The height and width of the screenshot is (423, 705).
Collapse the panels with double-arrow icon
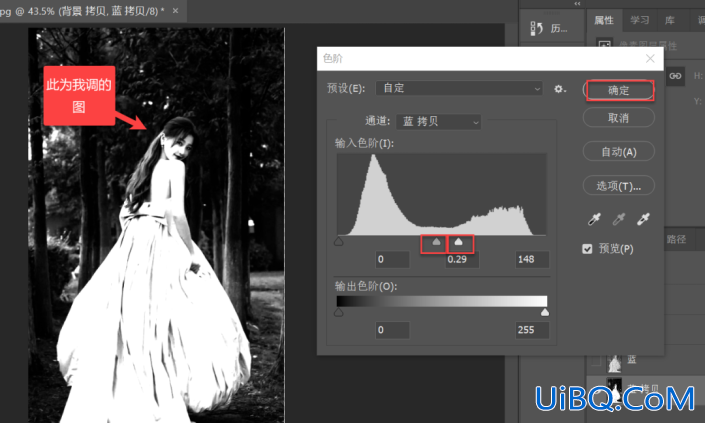coord(577,4)
